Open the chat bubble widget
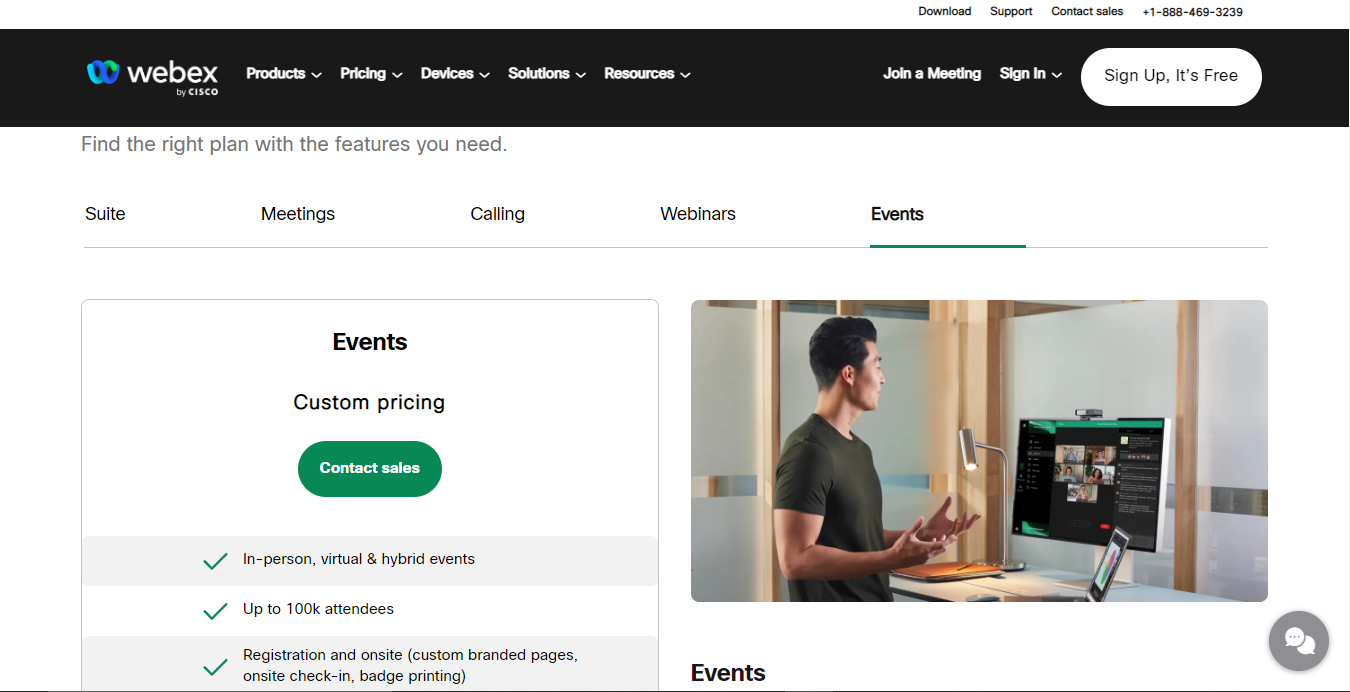1350x692 pixels. [x=1298, y=641]
